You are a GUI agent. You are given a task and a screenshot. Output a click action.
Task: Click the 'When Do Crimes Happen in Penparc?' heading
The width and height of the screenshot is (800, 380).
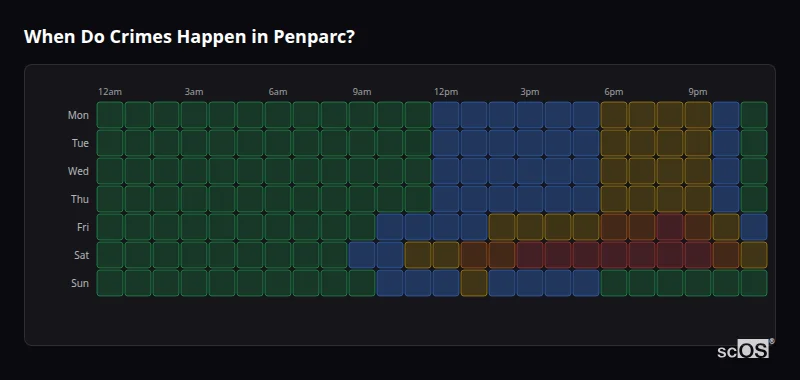(x=189, y=37)
